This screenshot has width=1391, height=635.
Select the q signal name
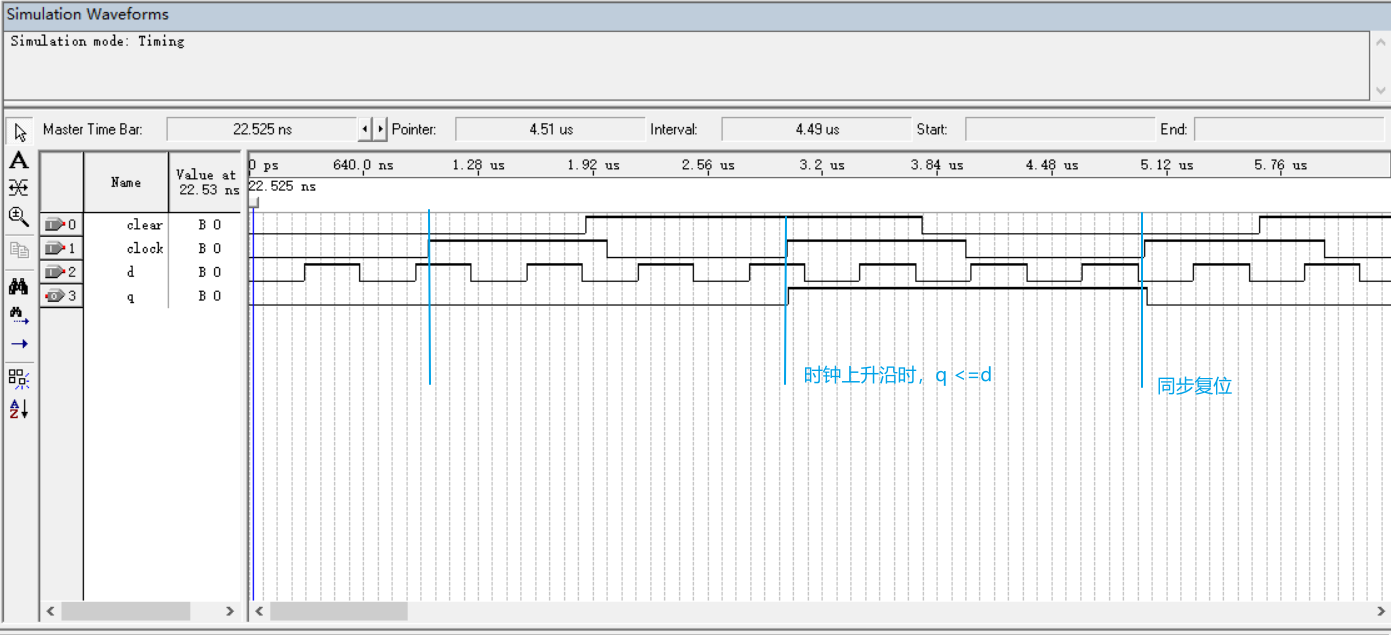[130, 297]
